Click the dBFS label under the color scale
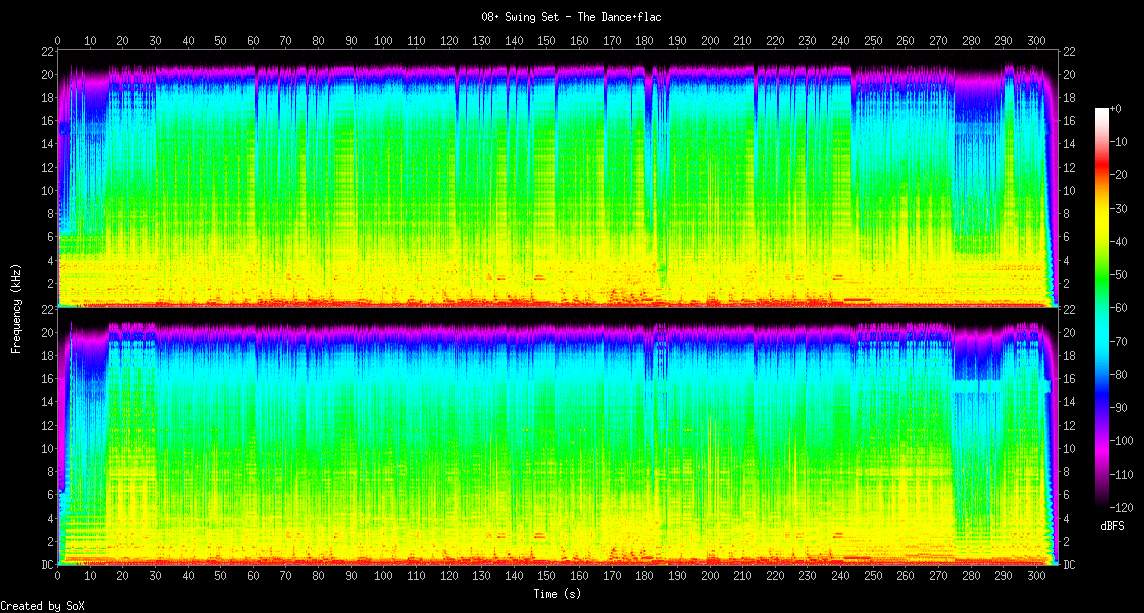This screenshot has width=1144, height=613. point(1112,526)
